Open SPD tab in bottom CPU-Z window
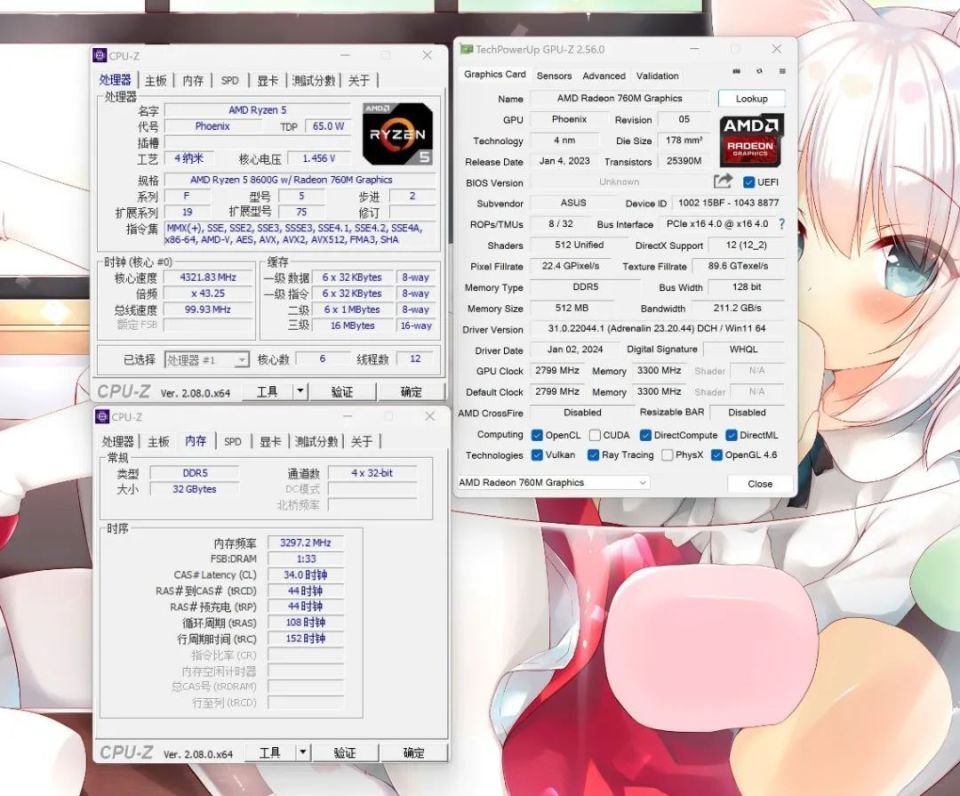Image resolution: width=960 pixels, height=796 pixels. tap(233, 441)
